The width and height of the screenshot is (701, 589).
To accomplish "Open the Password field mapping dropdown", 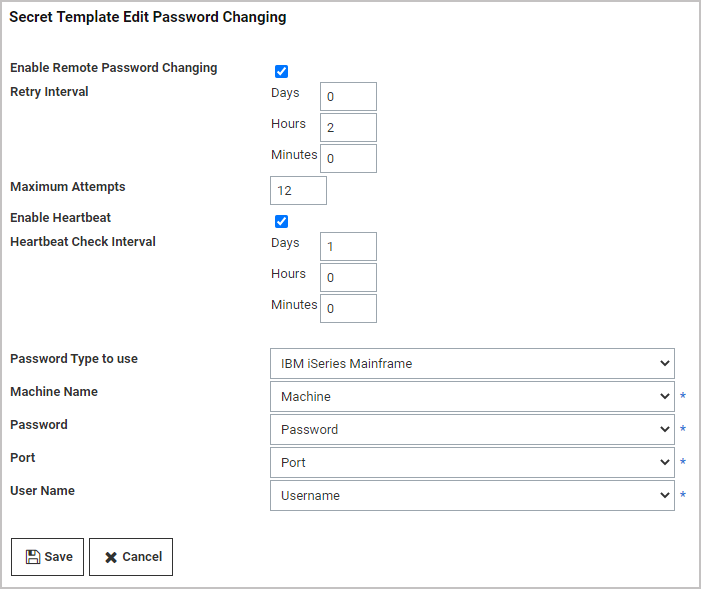I will (x=472, y=430).
